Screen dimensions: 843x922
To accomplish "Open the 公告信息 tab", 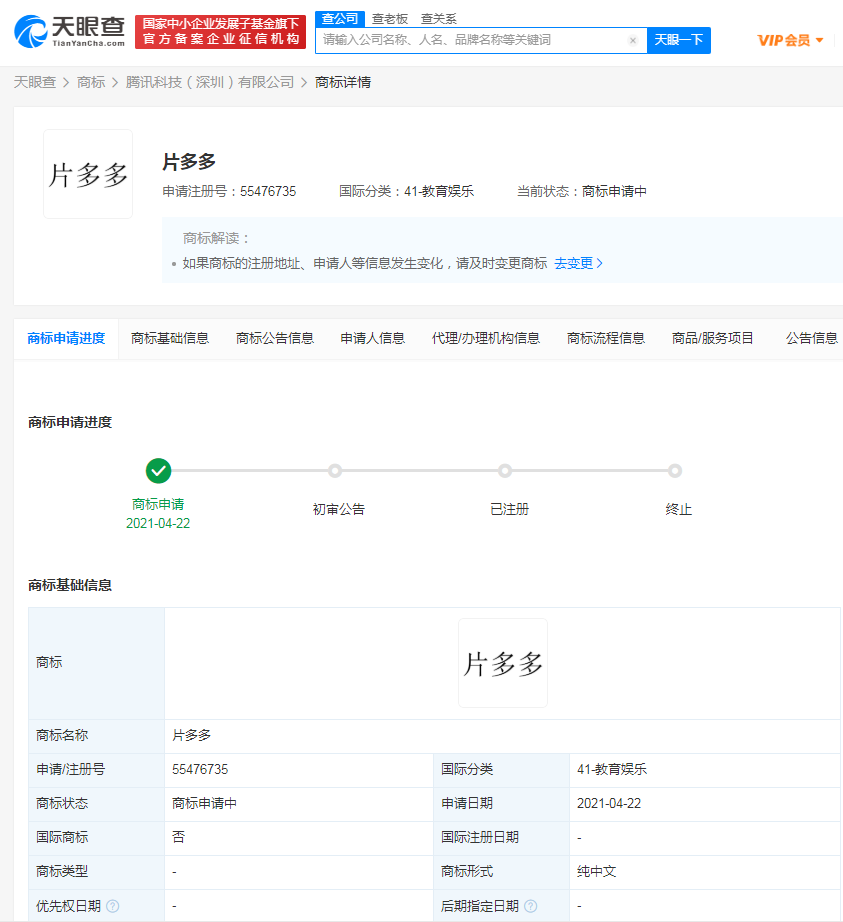I will (810, 338).
